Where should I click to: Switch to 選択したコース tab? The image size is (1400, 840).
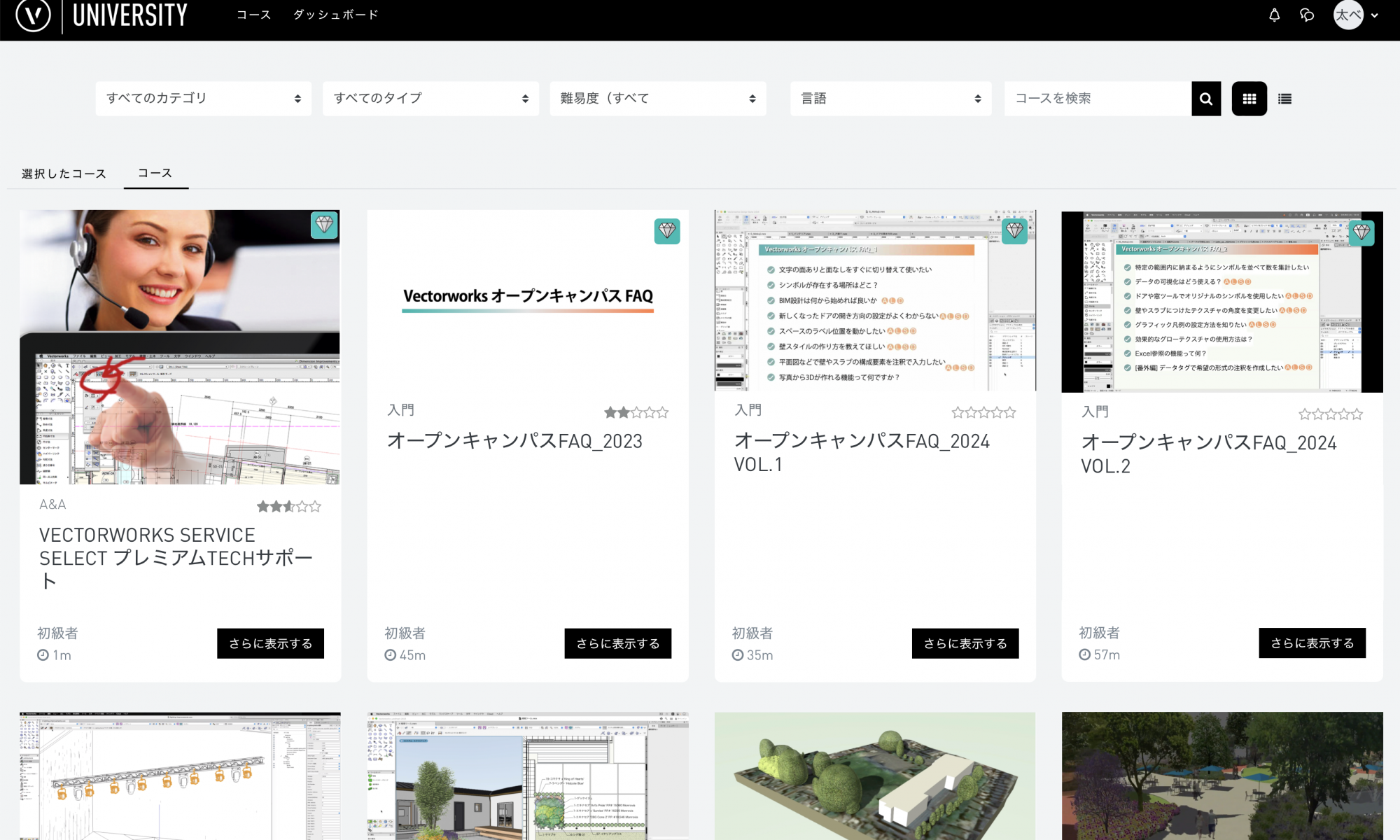tap(64, 174)
